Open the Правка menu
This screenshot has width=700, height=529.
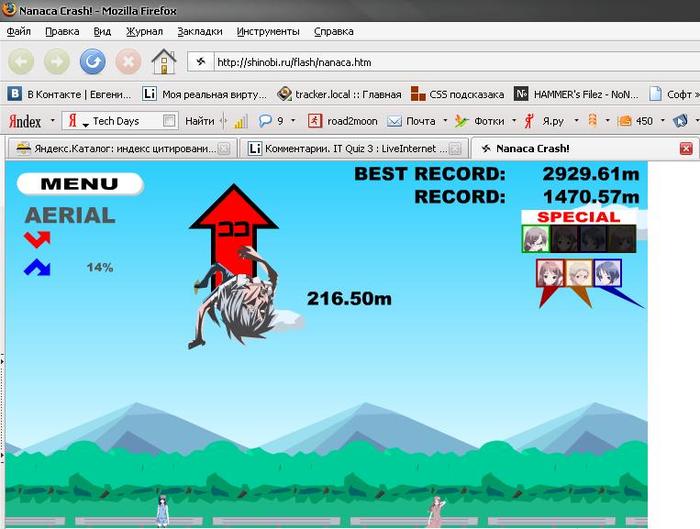62,31
